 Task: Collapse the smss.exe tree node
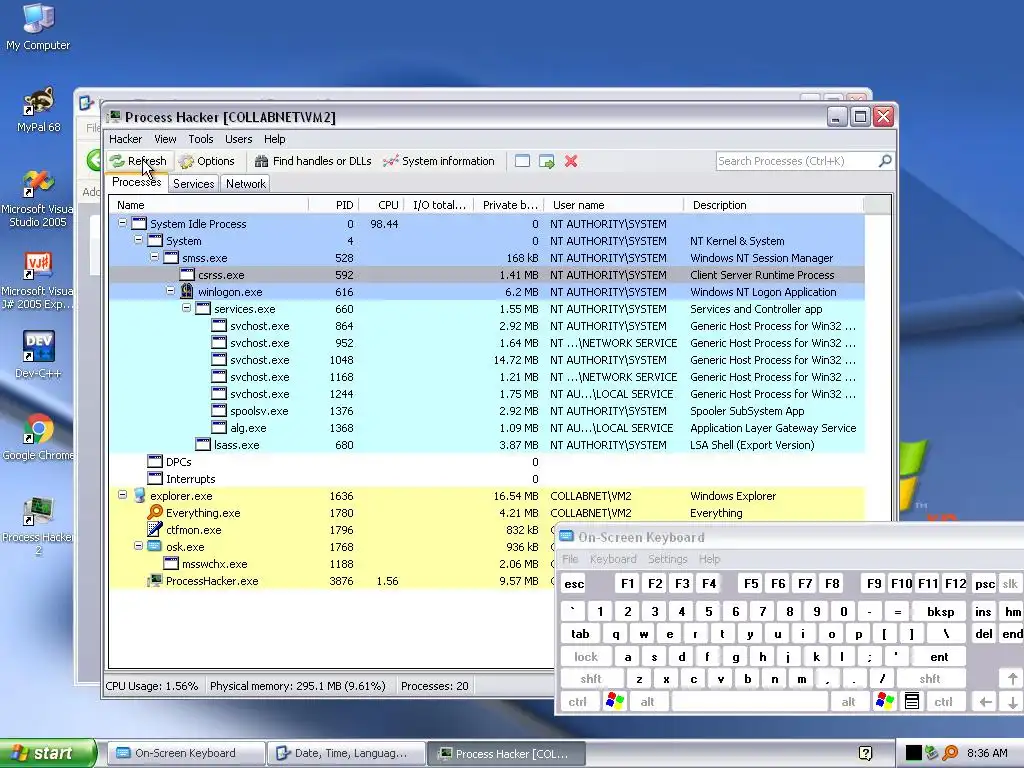pyautogui.click(x=154, y=257)
